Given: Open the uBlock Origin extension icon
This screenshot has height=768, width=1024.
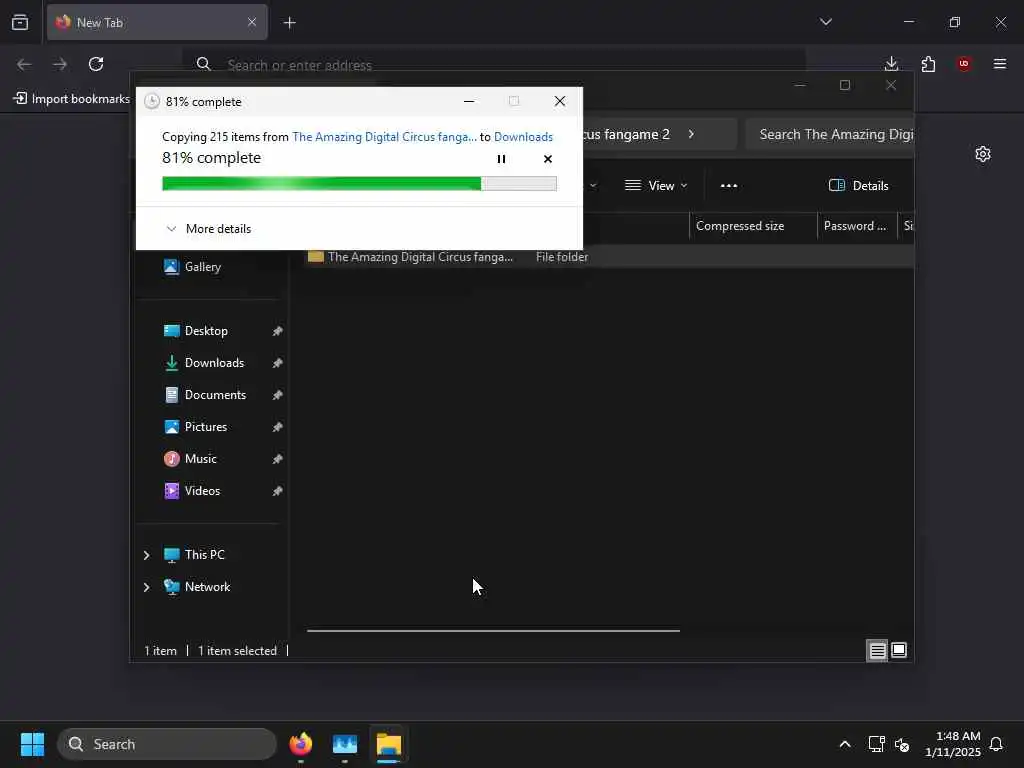Looking at the screenshot, I should [x=964, y=64].
